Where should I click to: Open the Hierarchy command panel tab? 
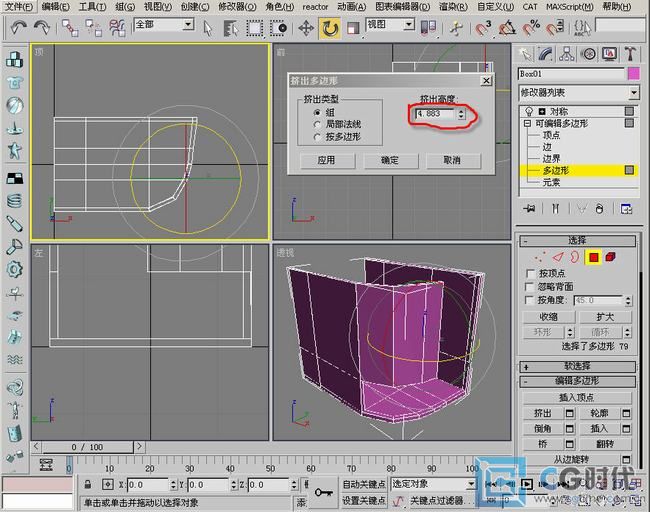[x=567, y=54]
